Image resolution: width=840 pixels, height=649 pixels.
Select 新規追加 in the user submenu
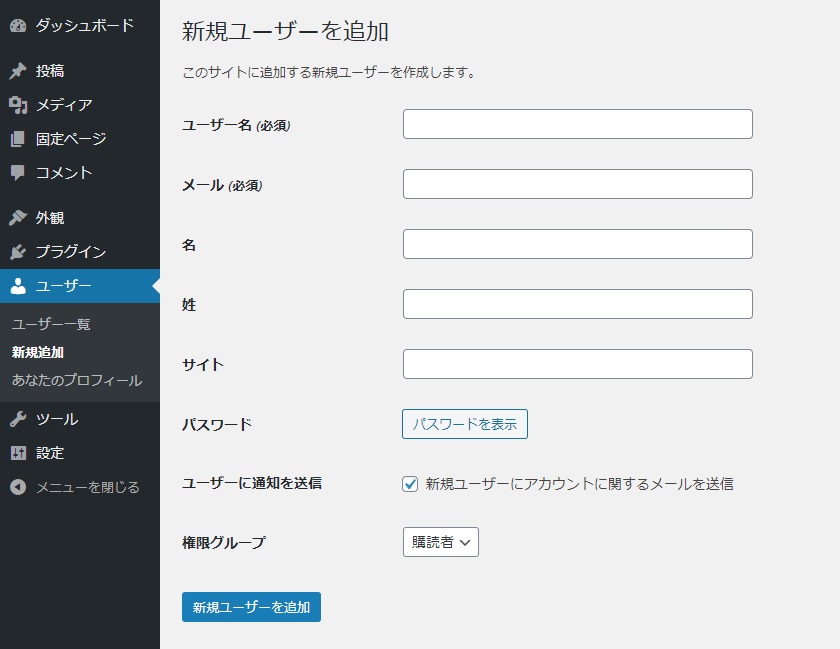click(38, 353)
